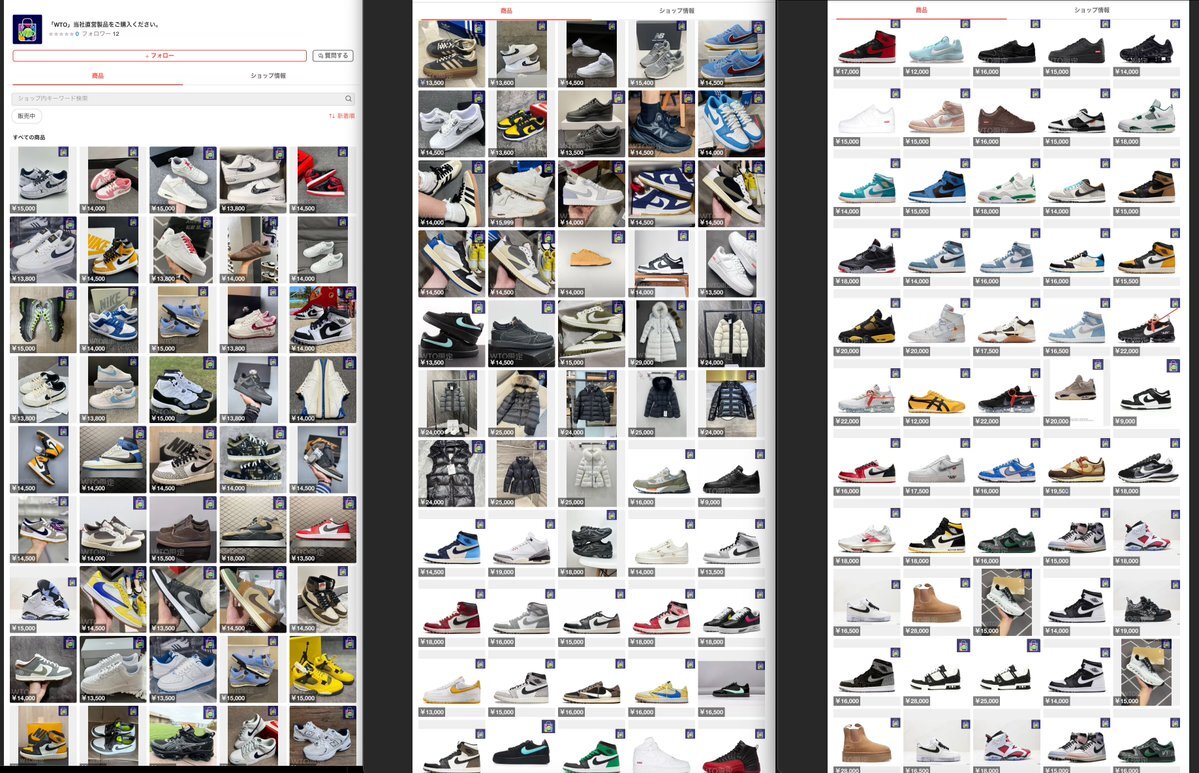Select the 商品 tab in the right panel
Viewport: 1199px width, 773px height.
921,10
